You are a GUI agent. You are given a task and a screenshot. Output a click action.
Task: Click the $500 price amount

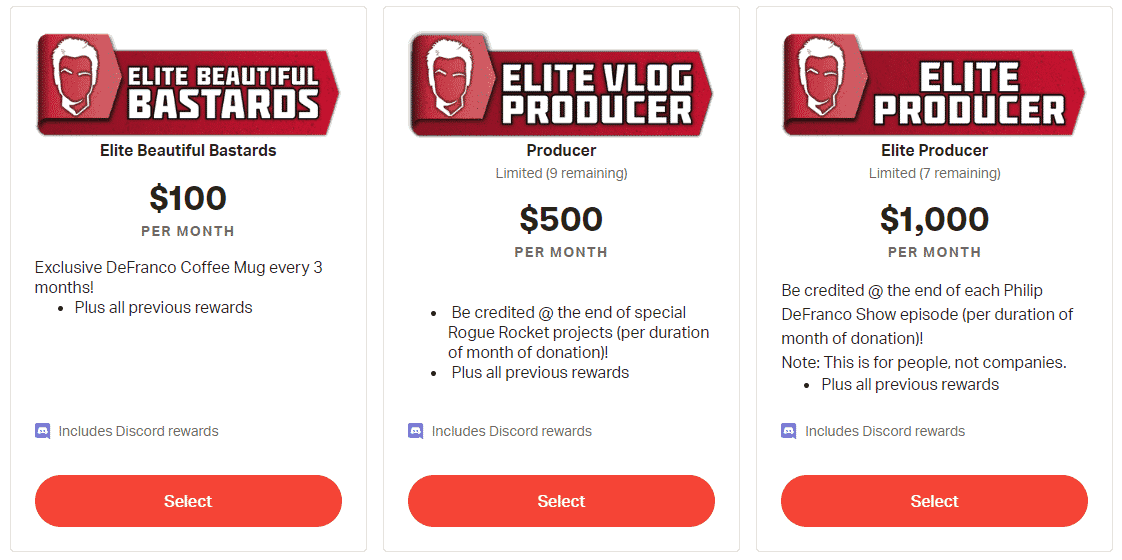[561, 219]
